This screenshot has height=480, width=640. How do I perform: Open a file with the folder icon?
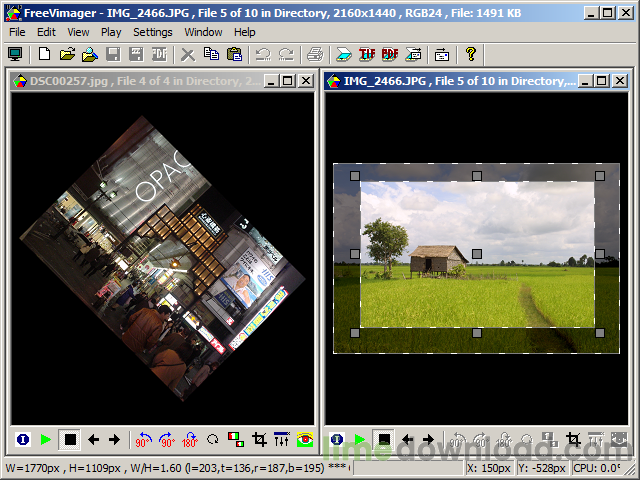[67, 54]
